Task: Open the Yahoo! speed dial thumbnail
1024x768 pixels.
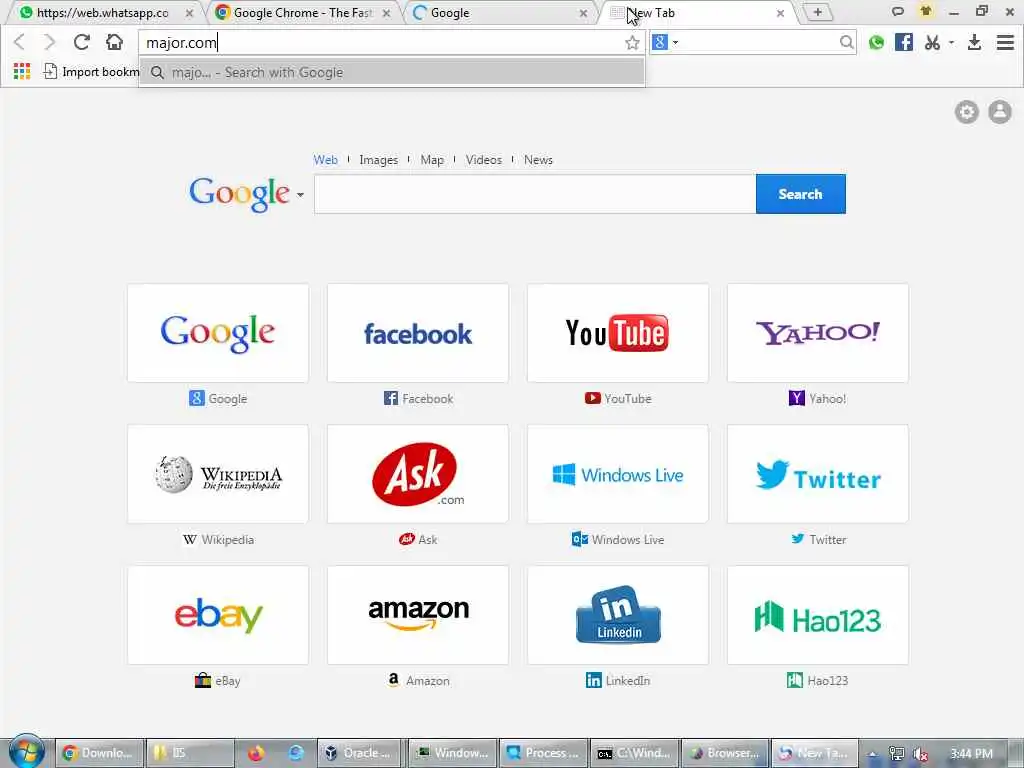Action: click(818, 333)
